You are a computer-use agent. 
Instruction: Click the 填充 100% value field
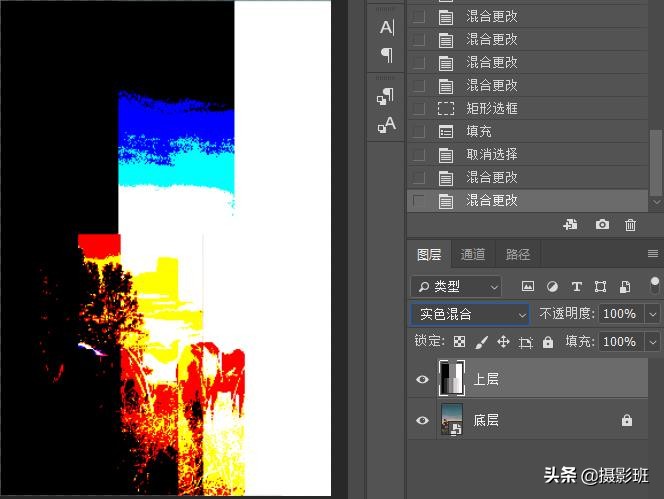(622, 341)
